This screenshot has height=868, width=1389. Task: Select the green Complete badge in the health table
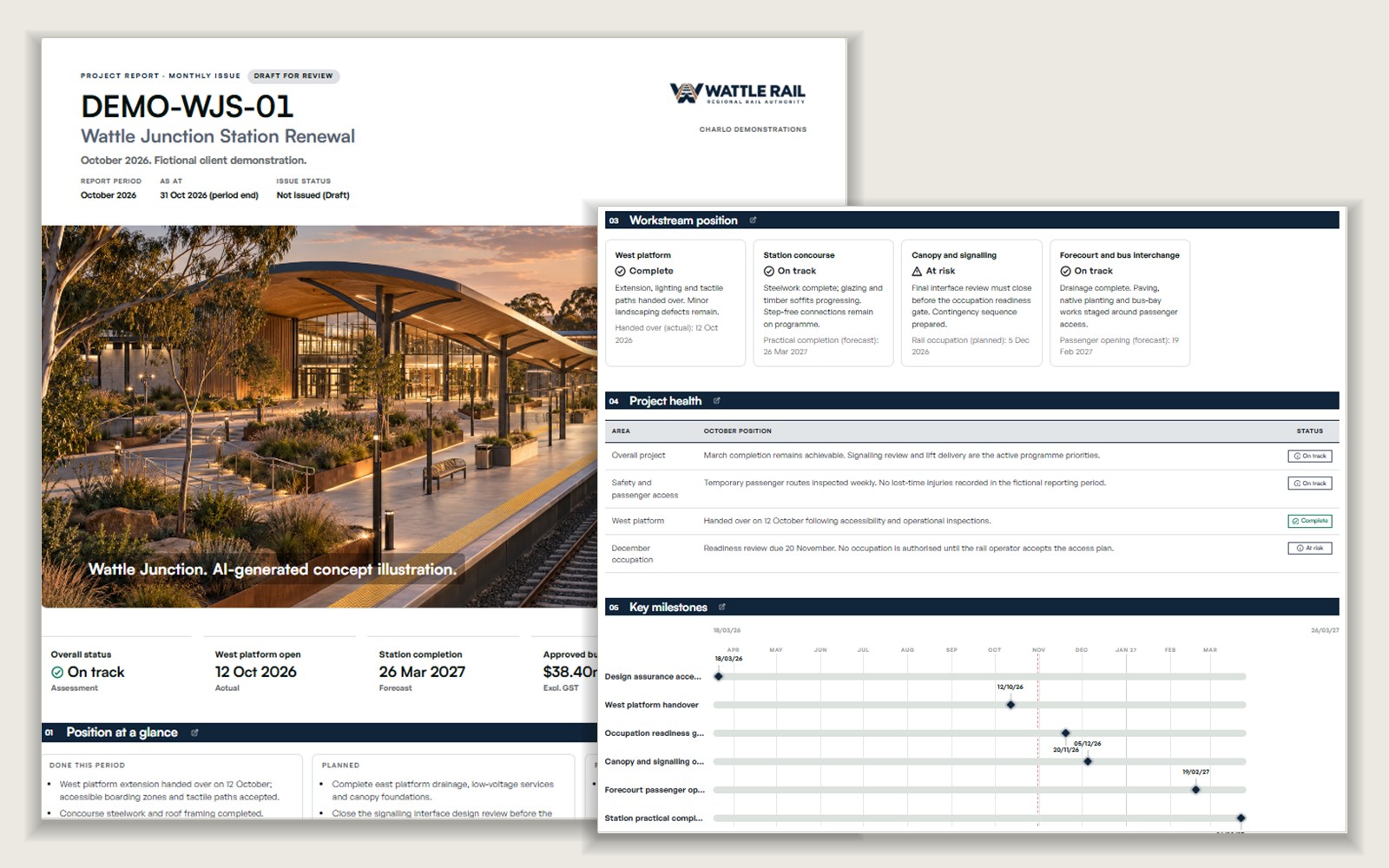tap(1310, 521)
